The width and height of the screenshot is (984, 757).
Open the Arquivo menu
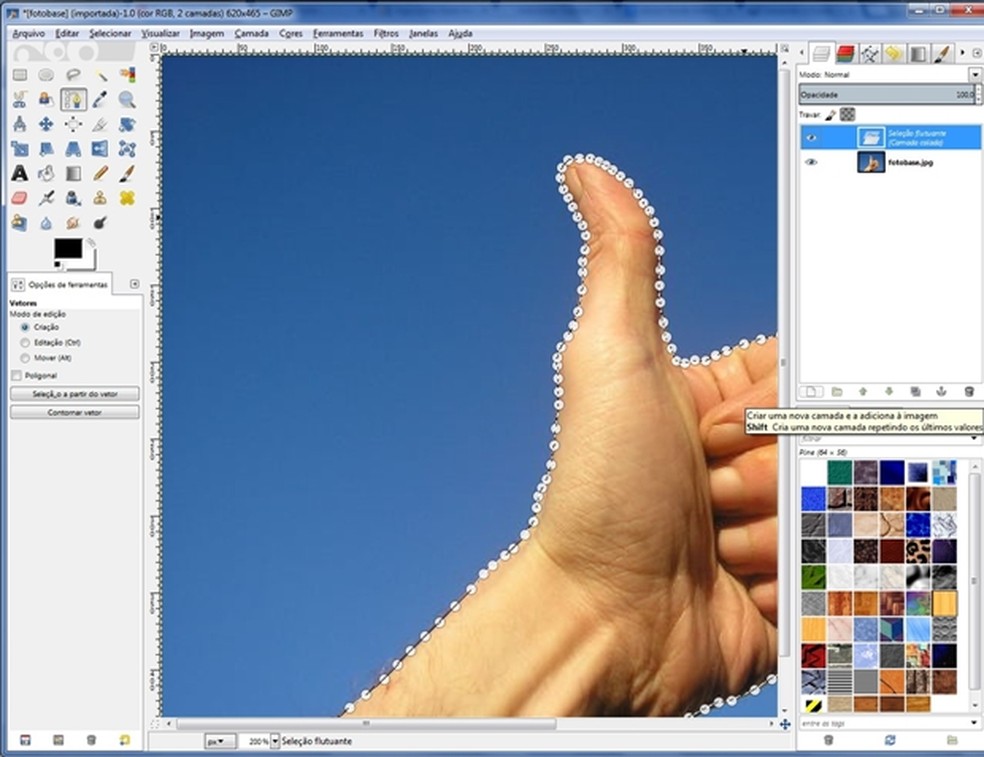click(29, 33)
